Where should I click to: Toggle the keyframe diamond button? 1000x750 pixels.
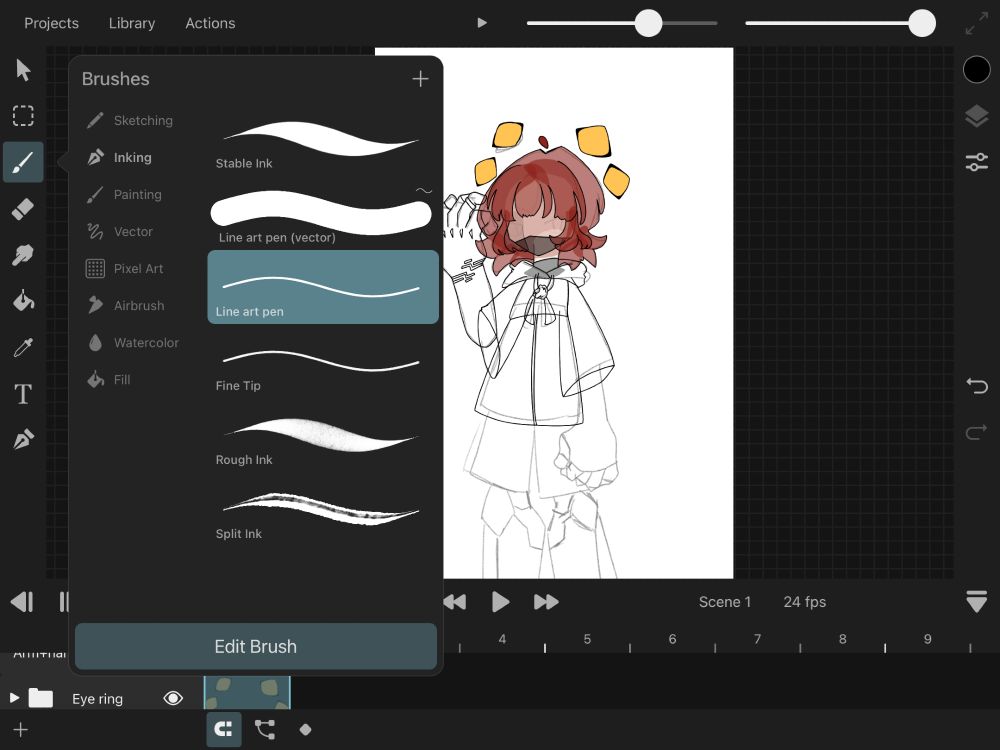(x=305, y=729)
